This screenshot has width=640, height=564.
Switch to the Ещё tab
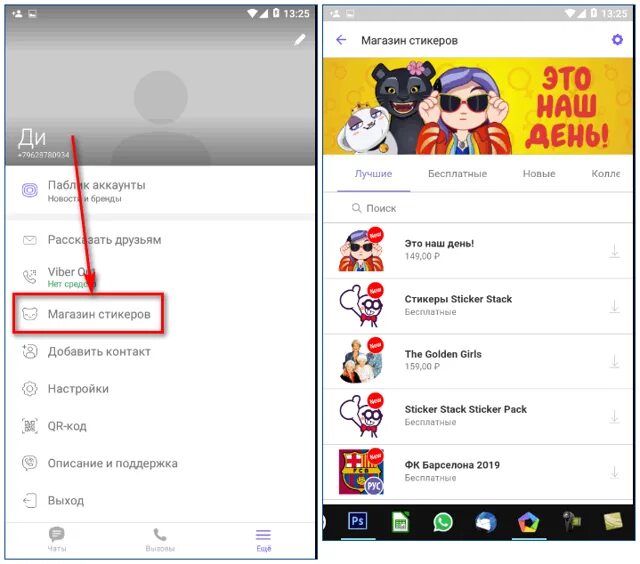[x=263, y=540]
